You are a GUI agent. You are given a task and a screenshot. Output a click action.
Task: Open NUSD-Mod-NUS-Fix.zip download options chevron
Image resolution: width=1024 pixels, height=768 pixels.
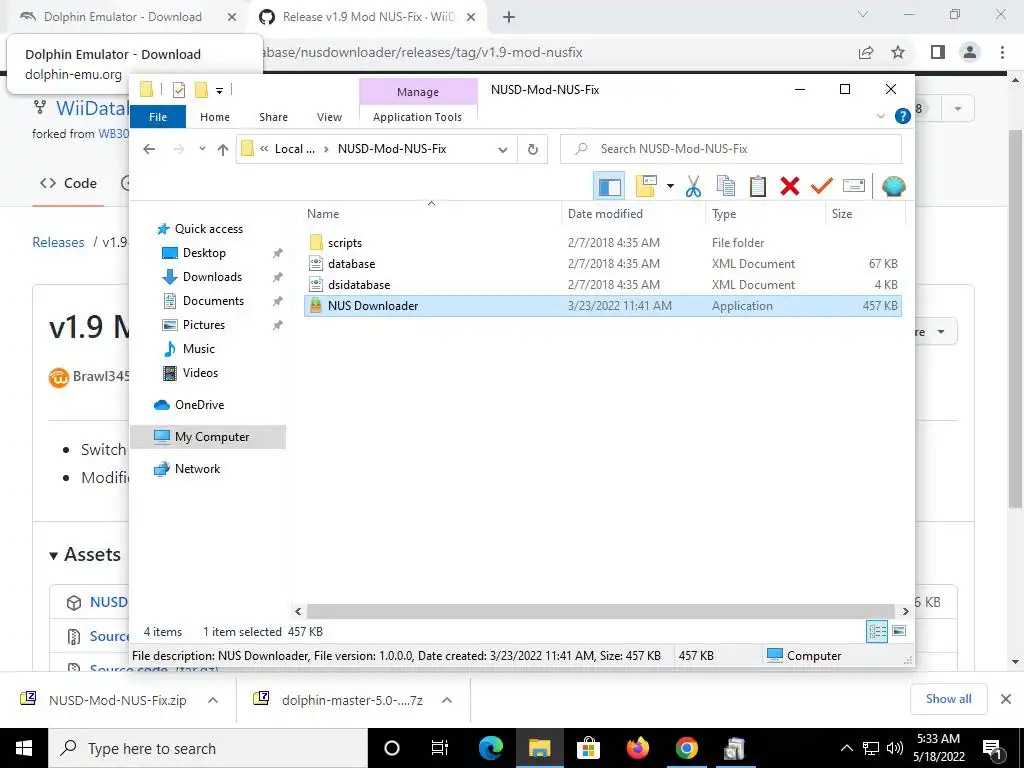[212, 700]
